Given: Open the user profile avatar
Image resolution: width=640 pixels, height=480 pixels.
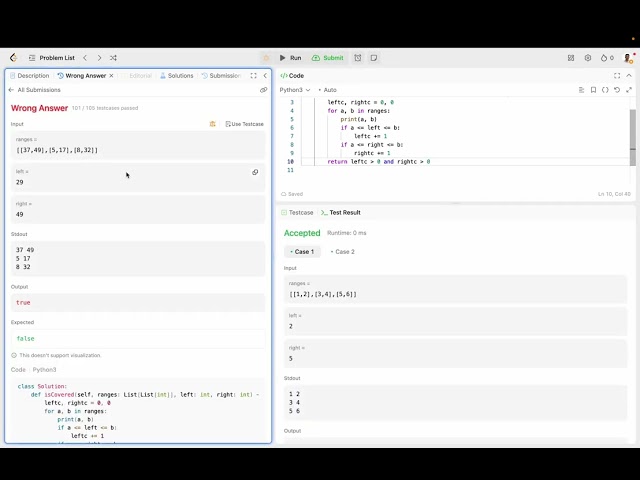Looking at the screenshot, I should pyautogui.click(x=628, y=58).
